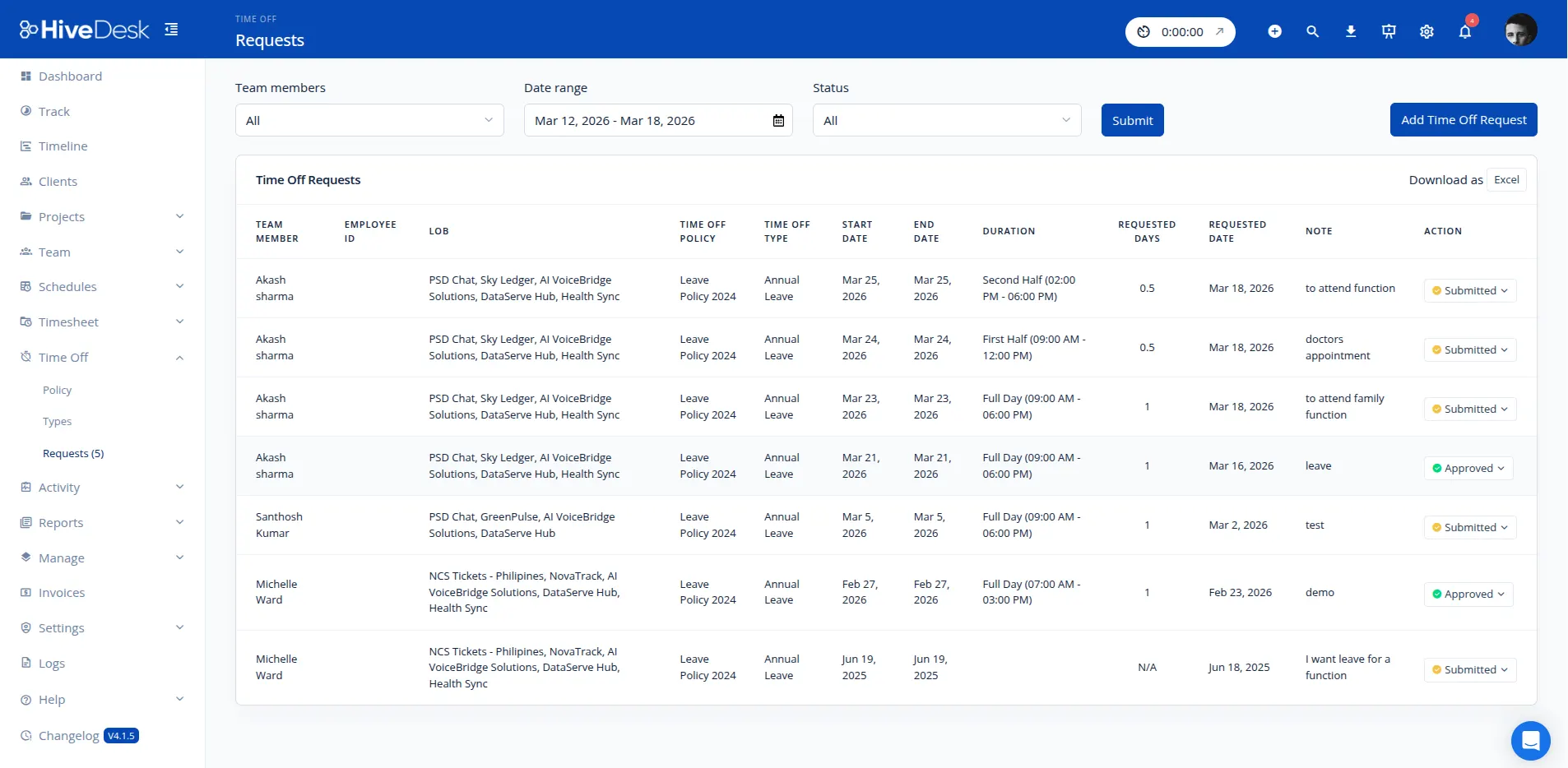Collapse the sidebar with the toggle icon beside HiveDesk logo
The height and width of the screenshot is (768, 1568).
171,28
